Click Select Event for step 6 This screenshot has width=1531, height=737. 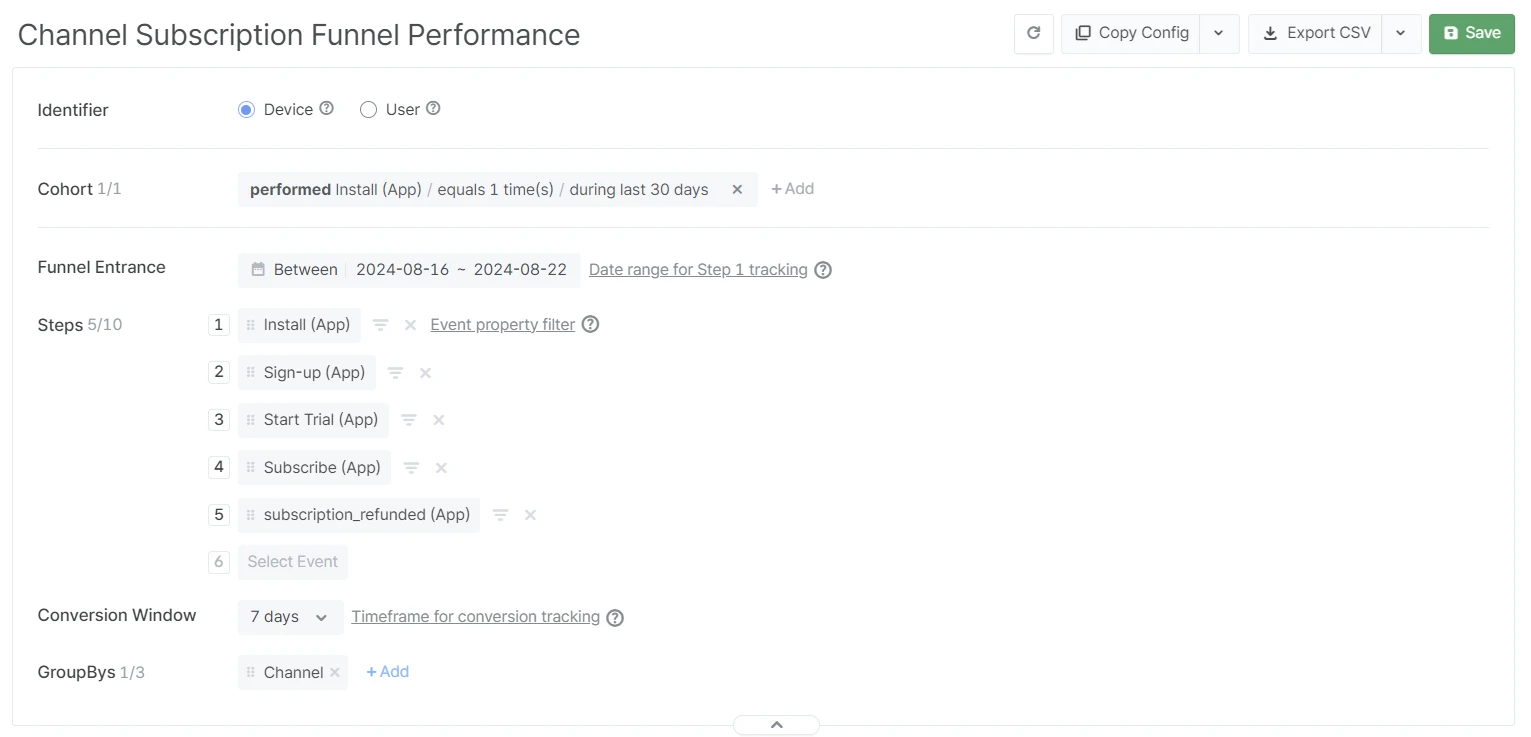pos(293,562)
